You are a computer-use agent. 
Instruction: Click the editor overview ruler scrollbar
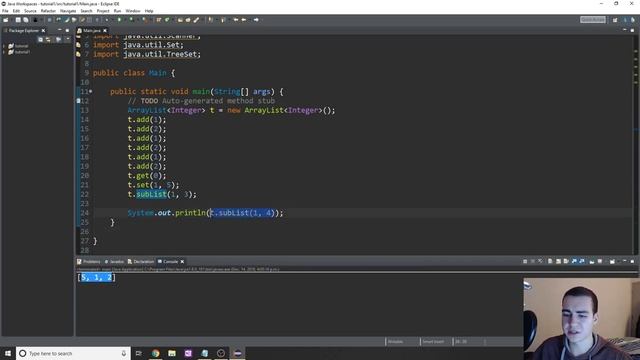pos(636,144)
